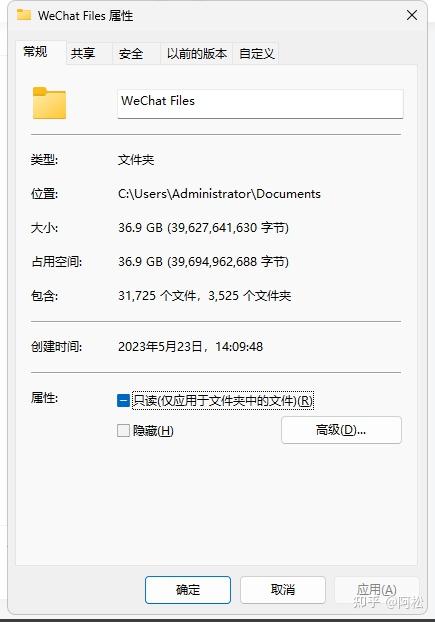This screenshot has width=435, height=622.
Task: Click the 占用空间 size on disk value
Action: (x=203, y=261)
